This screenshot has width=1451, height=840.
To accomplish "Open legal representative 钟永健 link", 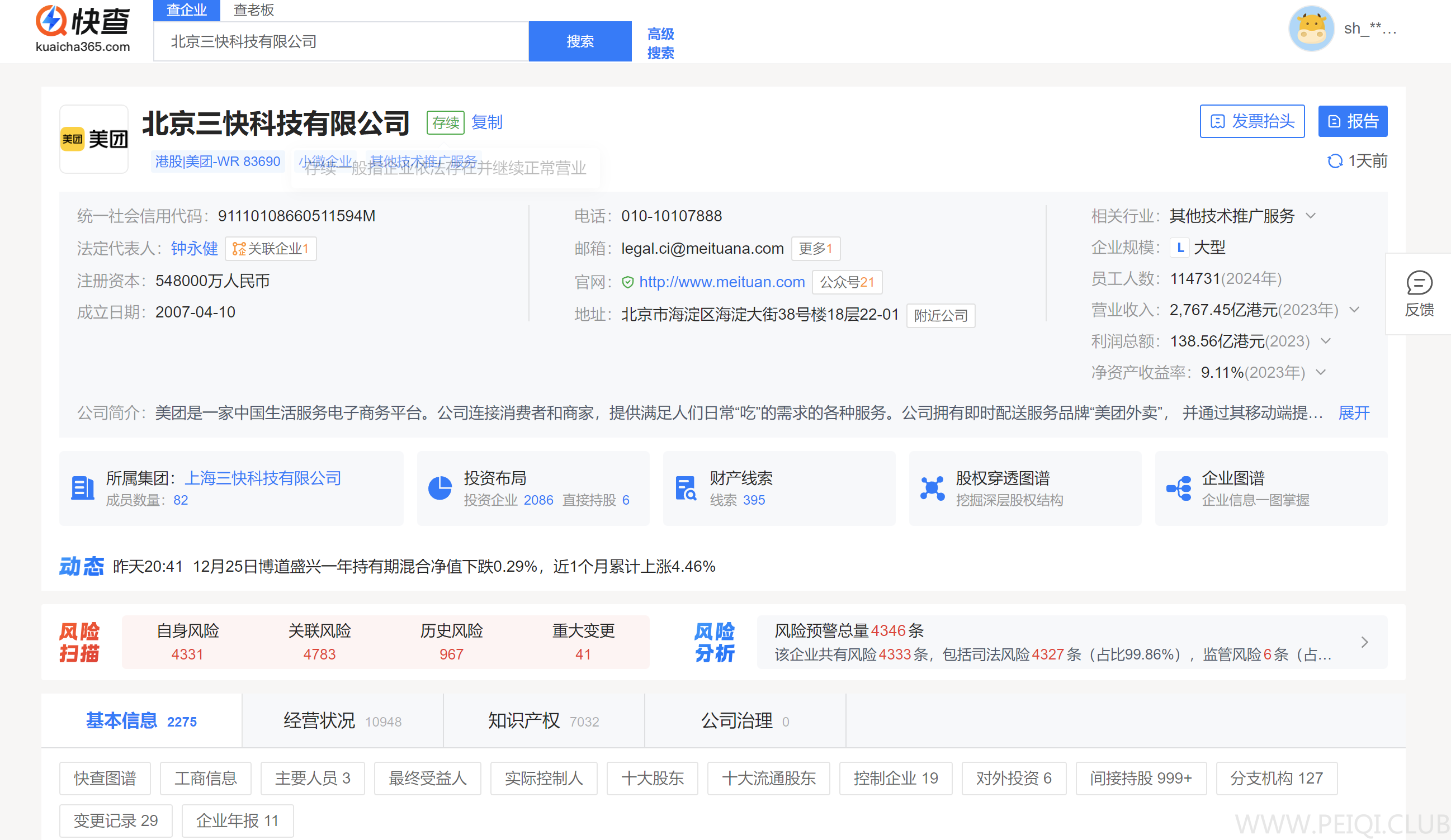I will click(194, 249).
